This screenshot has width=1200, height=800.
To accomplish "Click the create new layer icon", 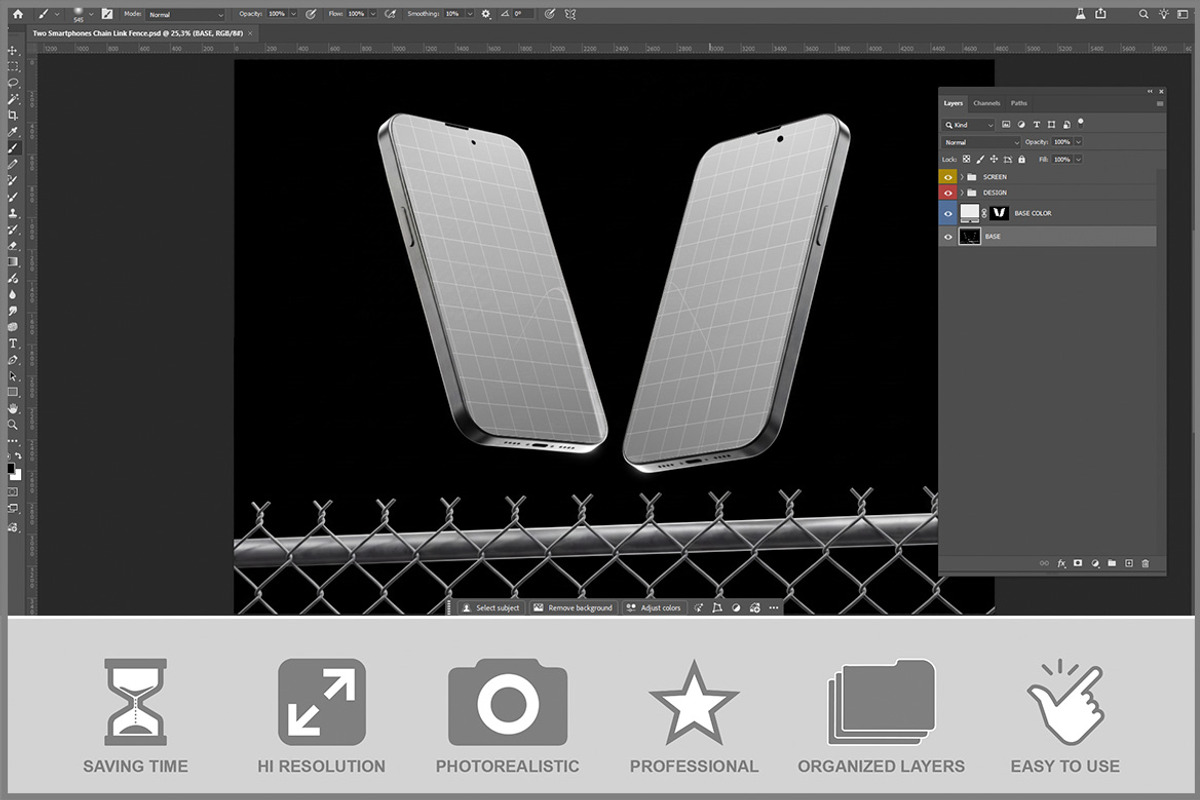I will [1129, 563].
